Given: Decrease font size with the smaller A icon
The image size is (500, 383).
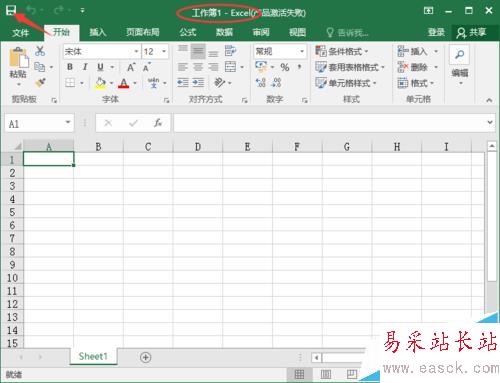Looking at the screenshot, I should (x=147, y=67).
